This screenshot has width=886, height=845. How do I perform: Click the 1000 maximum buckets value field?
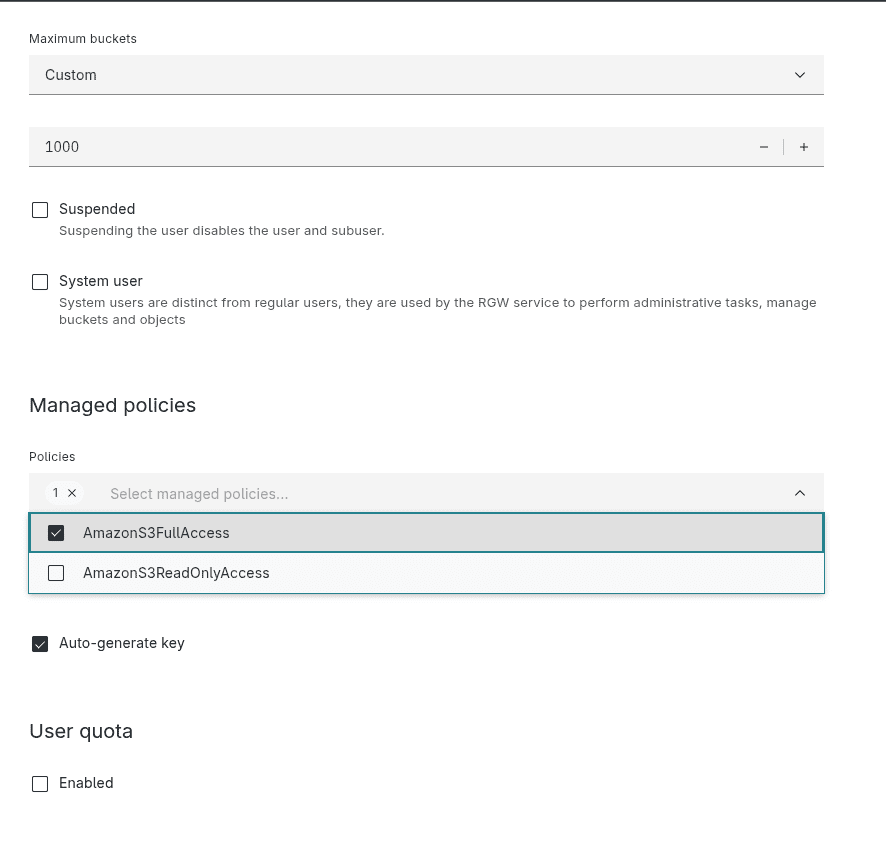[300, 147]
